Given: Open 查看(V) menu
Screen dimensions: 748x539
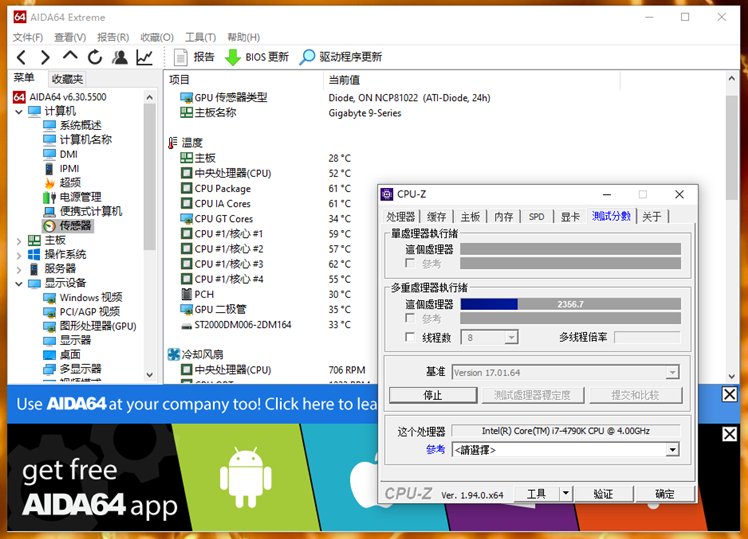Looking at the screenshot, I should click(70, 37).
